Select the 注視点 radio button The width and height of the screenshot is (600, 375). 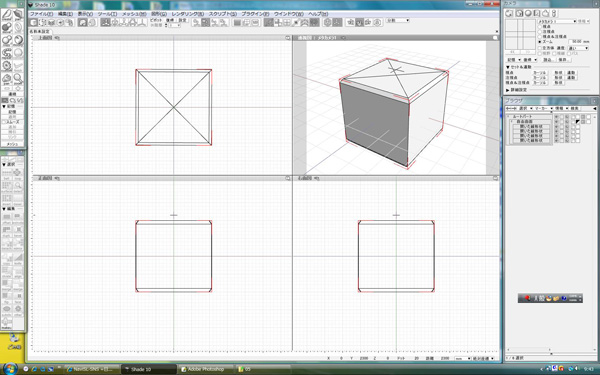[540, 32]
